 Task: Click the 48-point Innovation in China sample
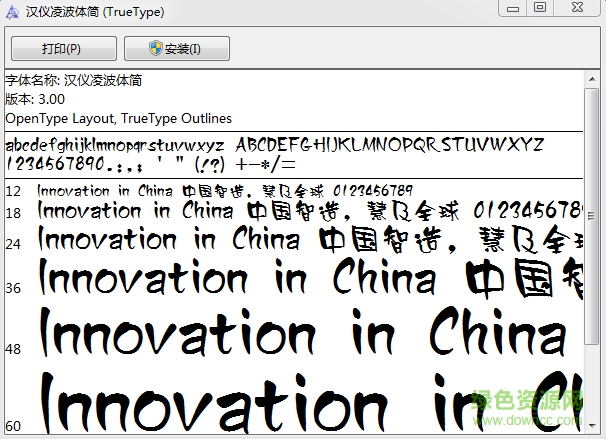coord(303,332)
